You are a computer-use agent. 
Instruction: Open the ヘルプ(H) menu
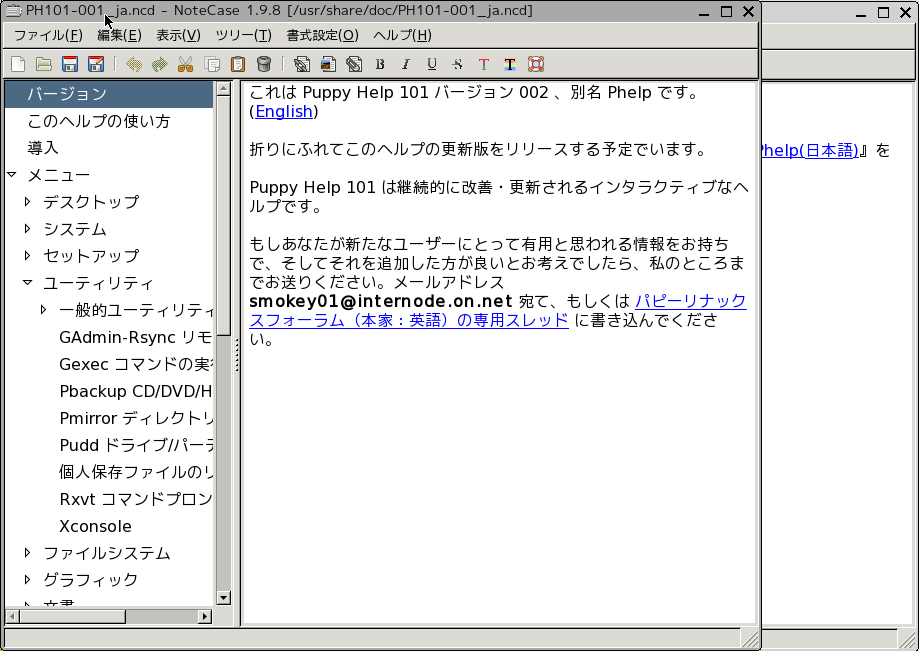[403, 35]
